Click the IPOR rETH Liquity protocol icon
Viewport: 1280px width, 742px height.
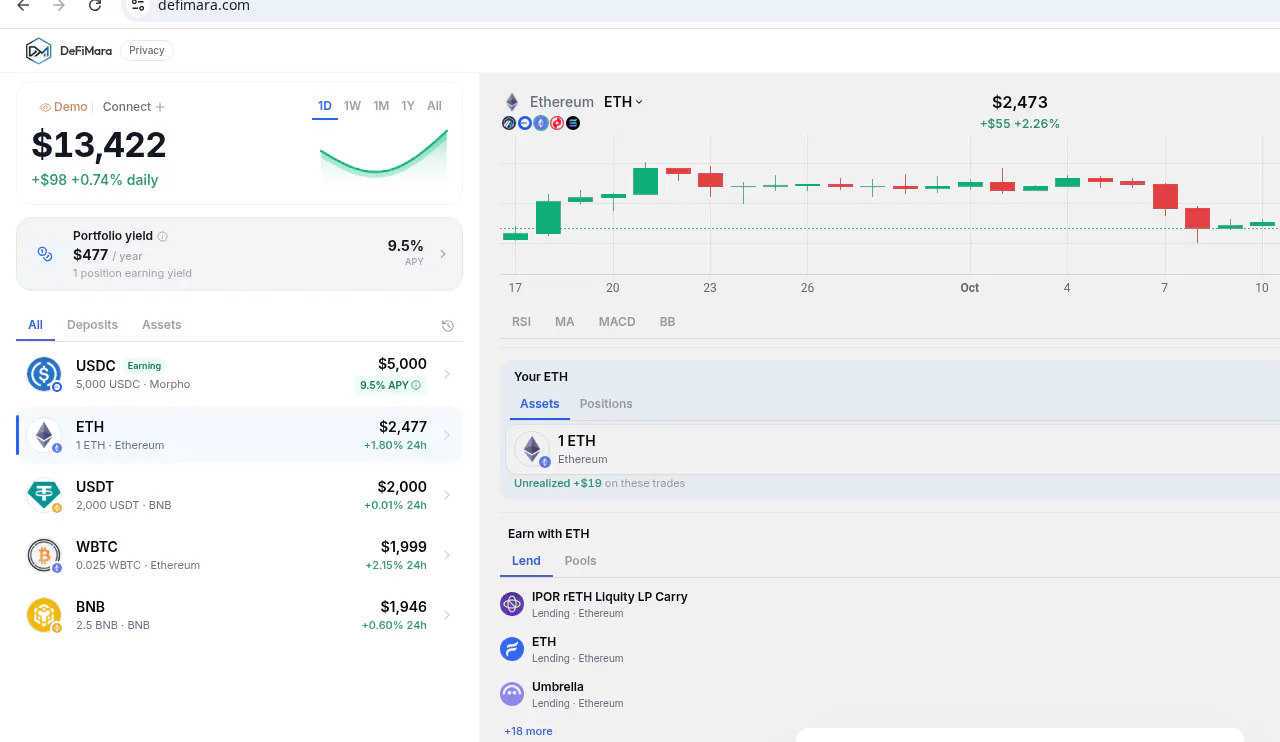pos(512,604)
